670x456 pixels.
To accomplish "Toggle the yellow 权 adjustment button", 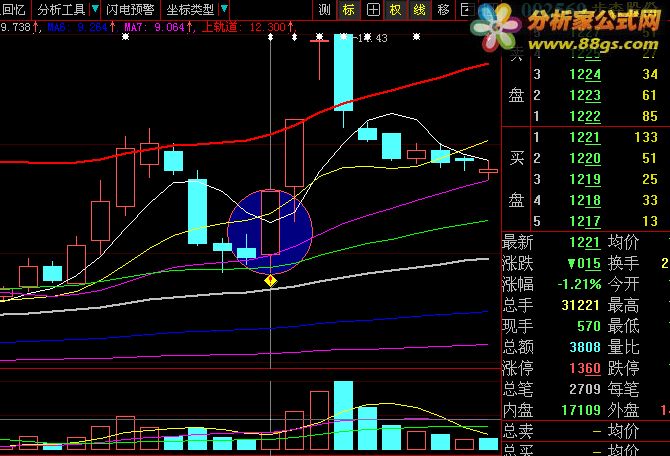I will 396,9.
